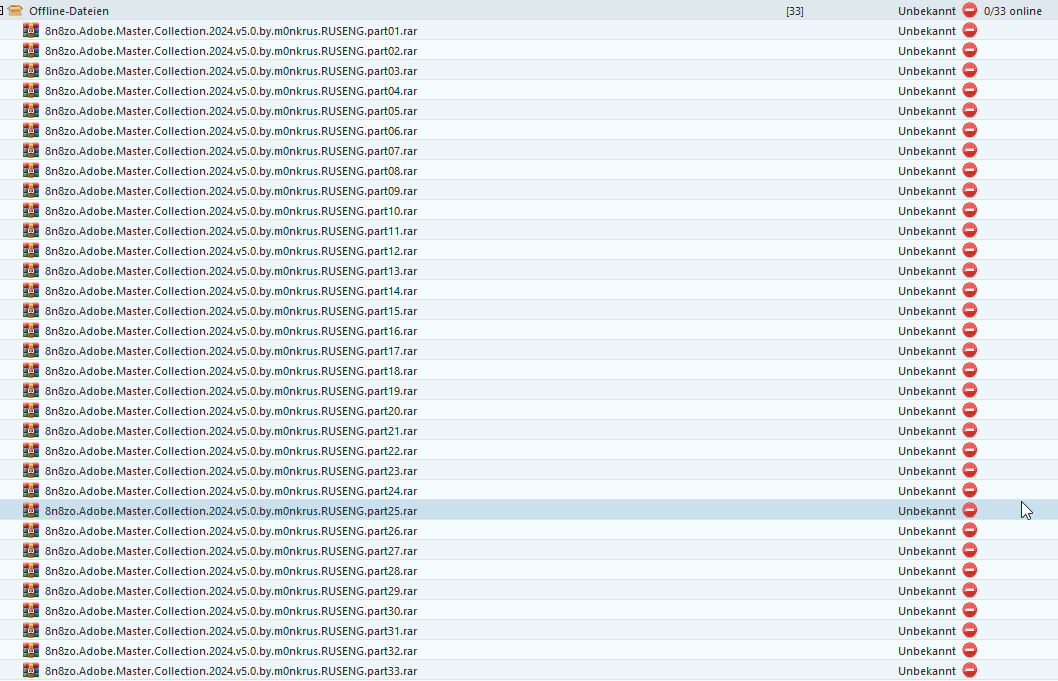This screenshot has height=681, width=1058.
Task: Select file name ending part33.rar
Action: click(231, 671)
